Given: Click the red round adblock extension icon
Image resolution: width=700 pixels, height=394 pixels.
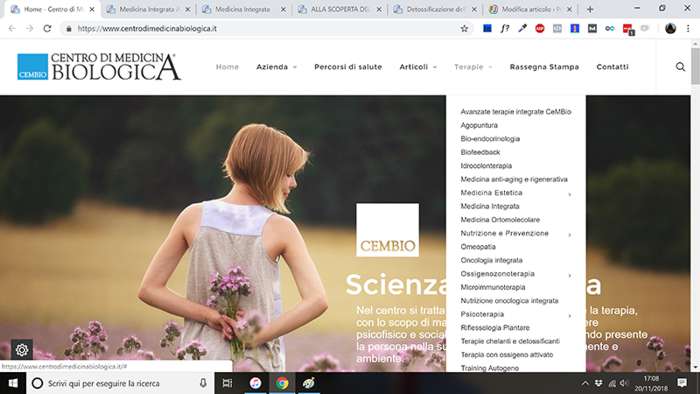Looking at the screenshot, I should 540,29.
